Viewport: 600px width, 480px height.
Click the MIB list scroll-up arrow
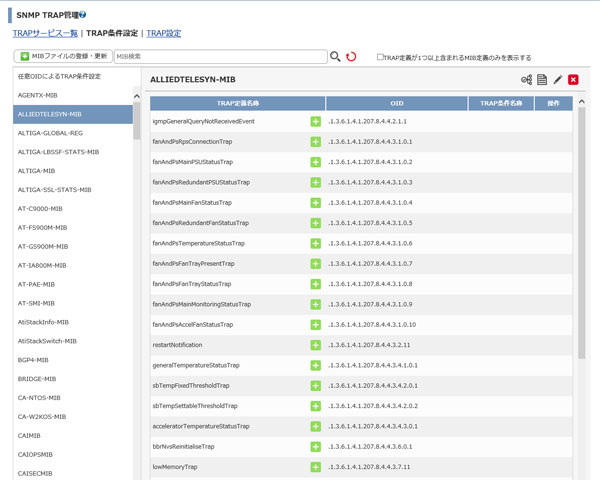[x=137, y=96]
